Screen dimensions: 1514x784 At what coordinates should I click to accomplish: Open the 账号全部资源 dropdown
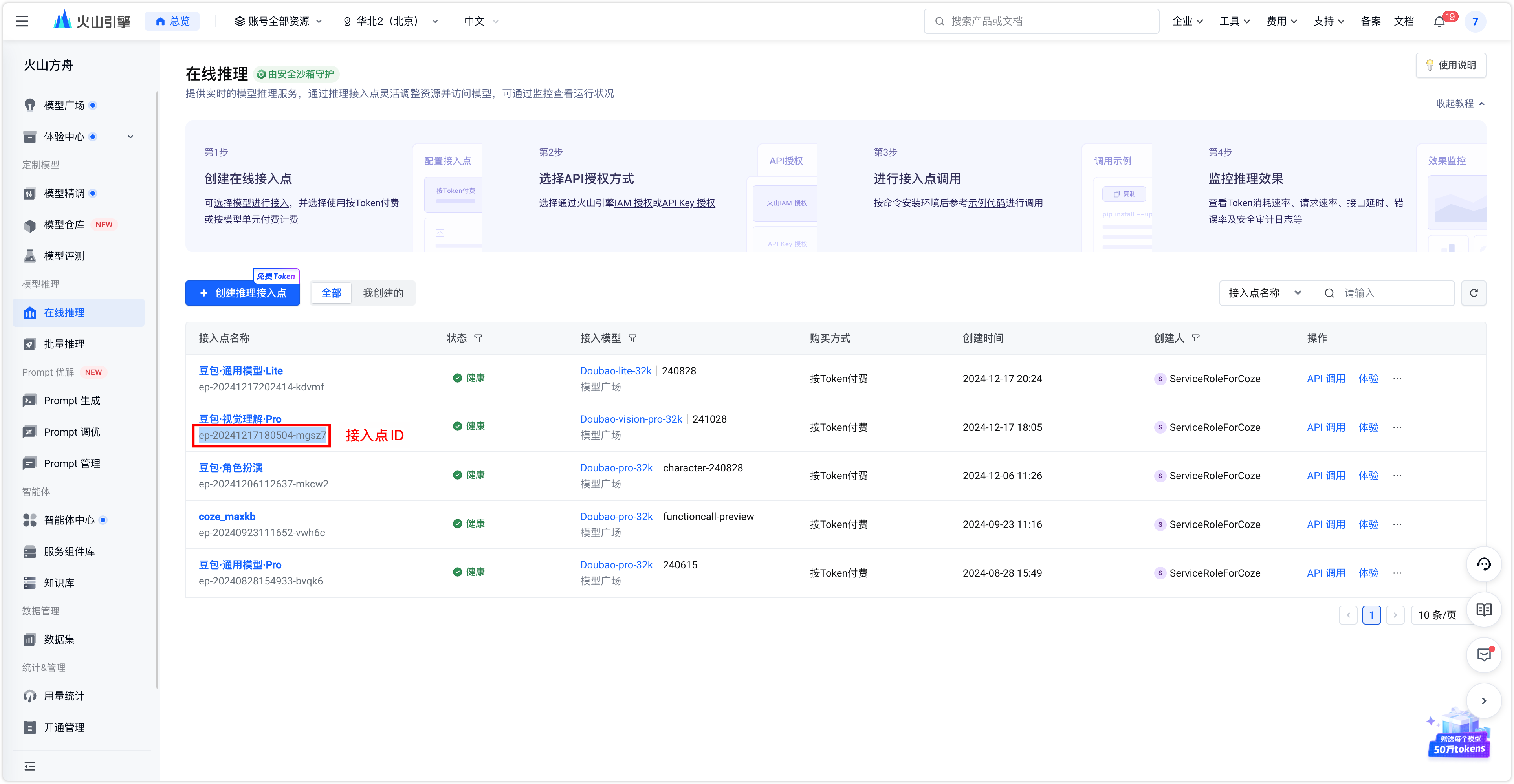tap(278, 21)
